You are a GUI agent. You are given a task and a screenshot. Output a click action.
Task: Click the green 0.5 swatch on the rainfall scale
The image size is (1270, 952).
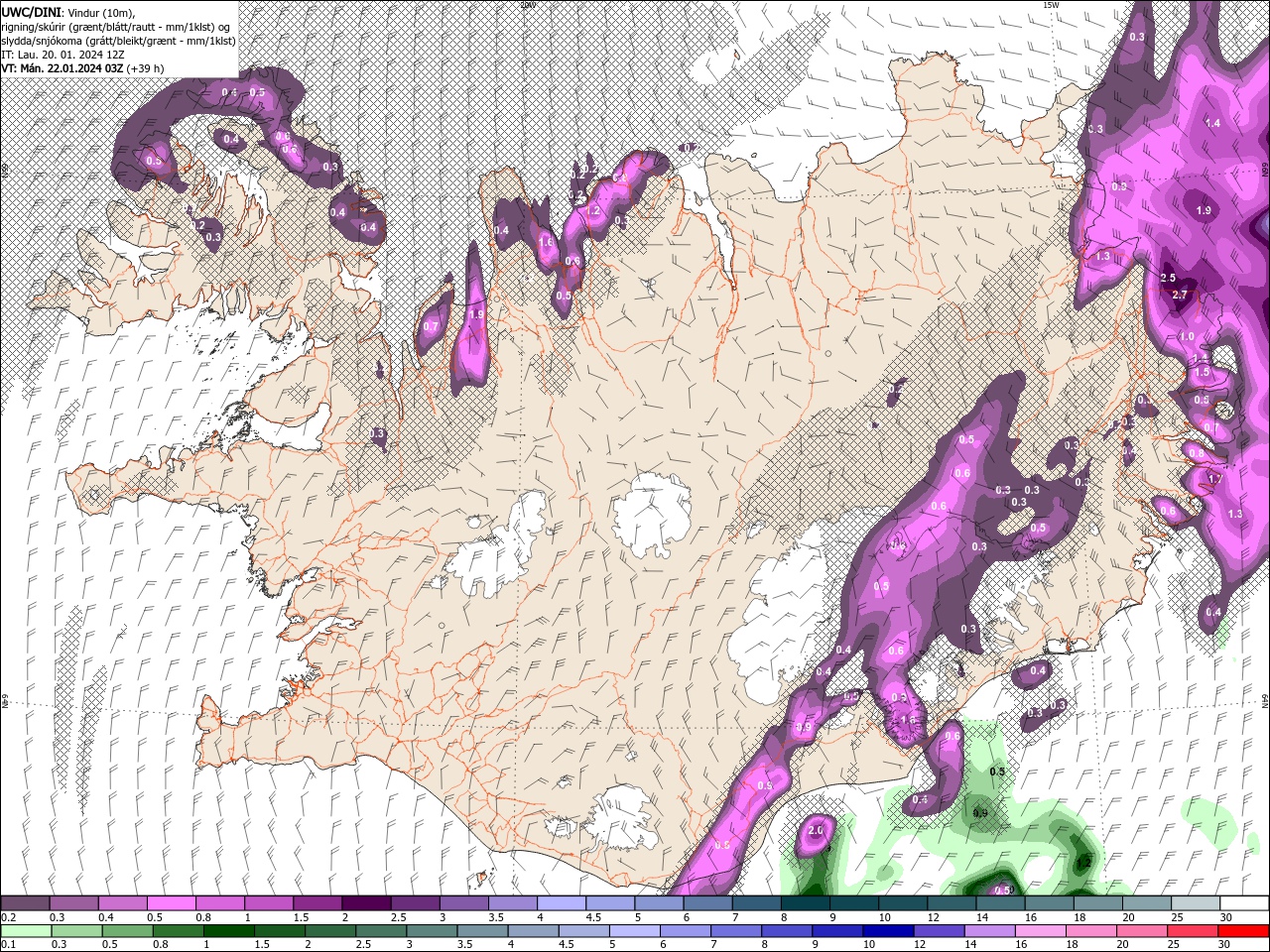127,931
